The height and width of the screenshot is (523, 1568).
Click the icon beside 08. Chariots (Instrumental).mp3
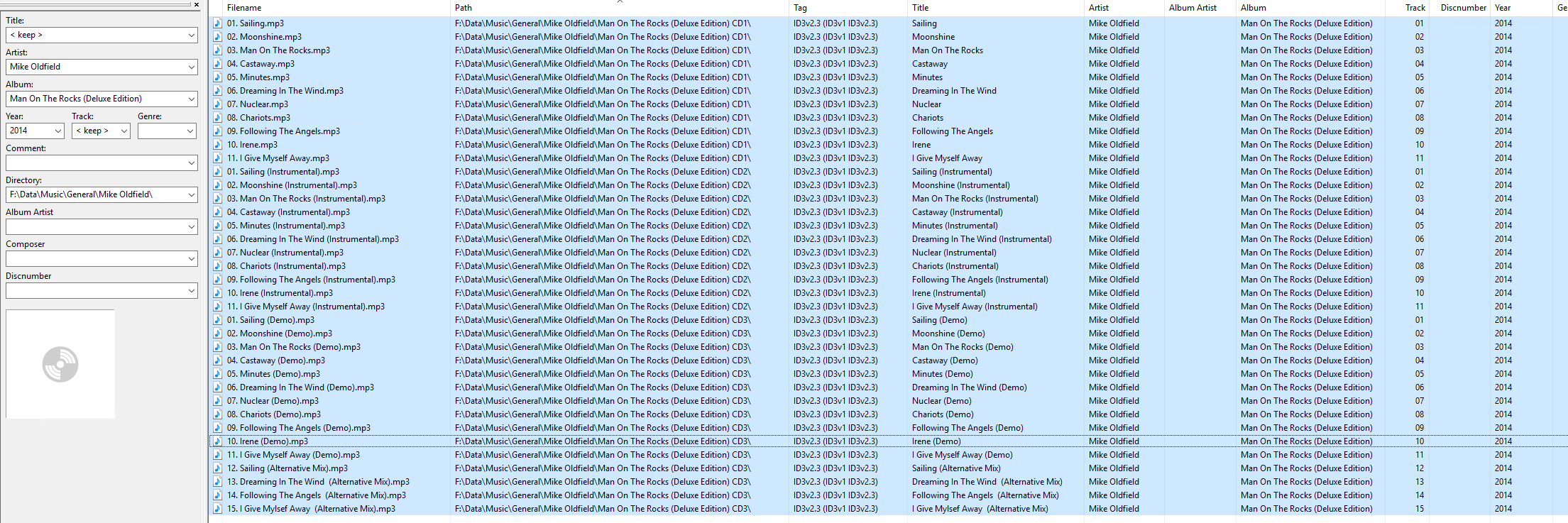coord(217,266)
